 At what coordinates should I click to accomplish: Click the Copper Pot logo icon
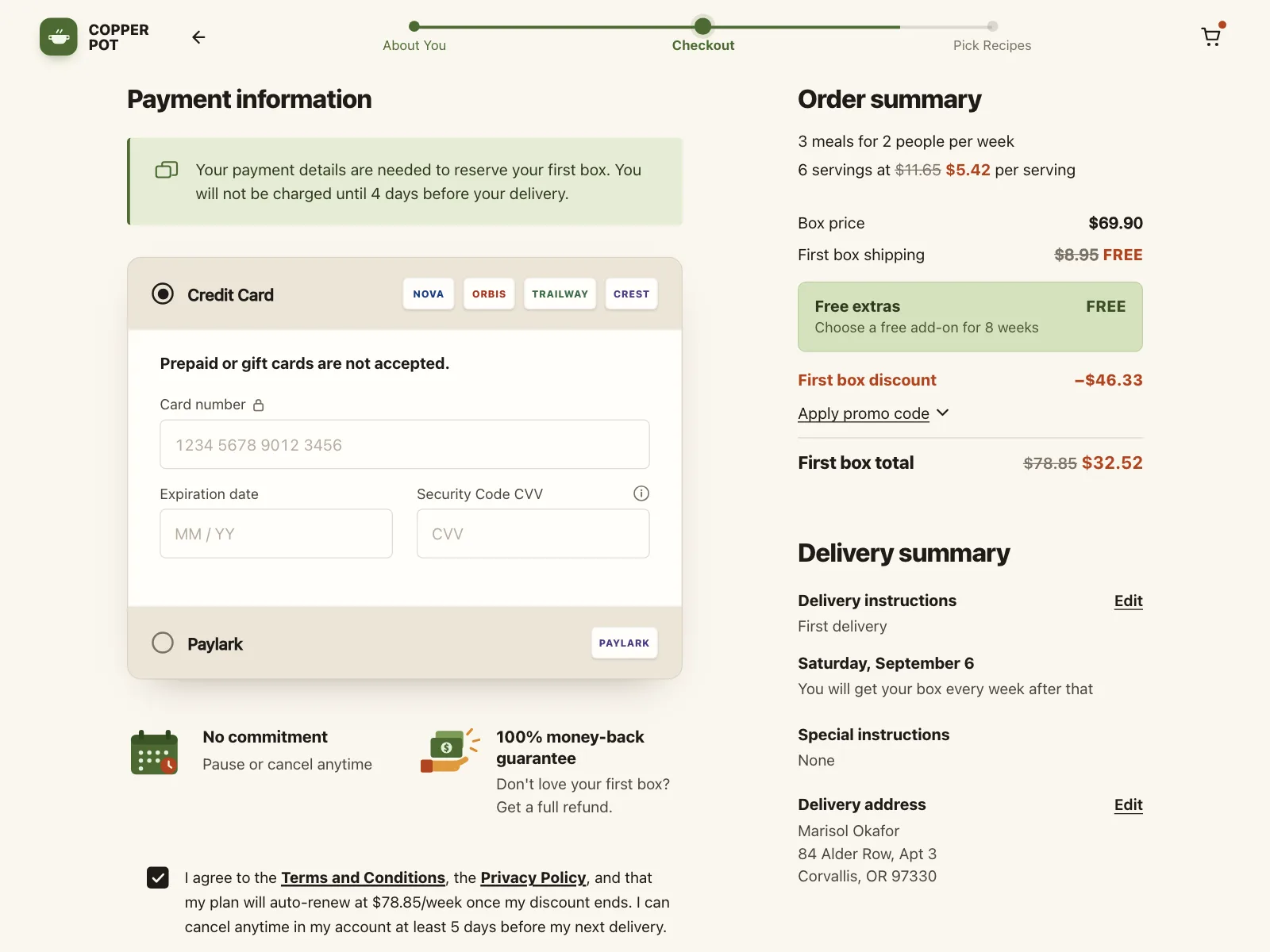pyautogui.click(x=59, y=36)
